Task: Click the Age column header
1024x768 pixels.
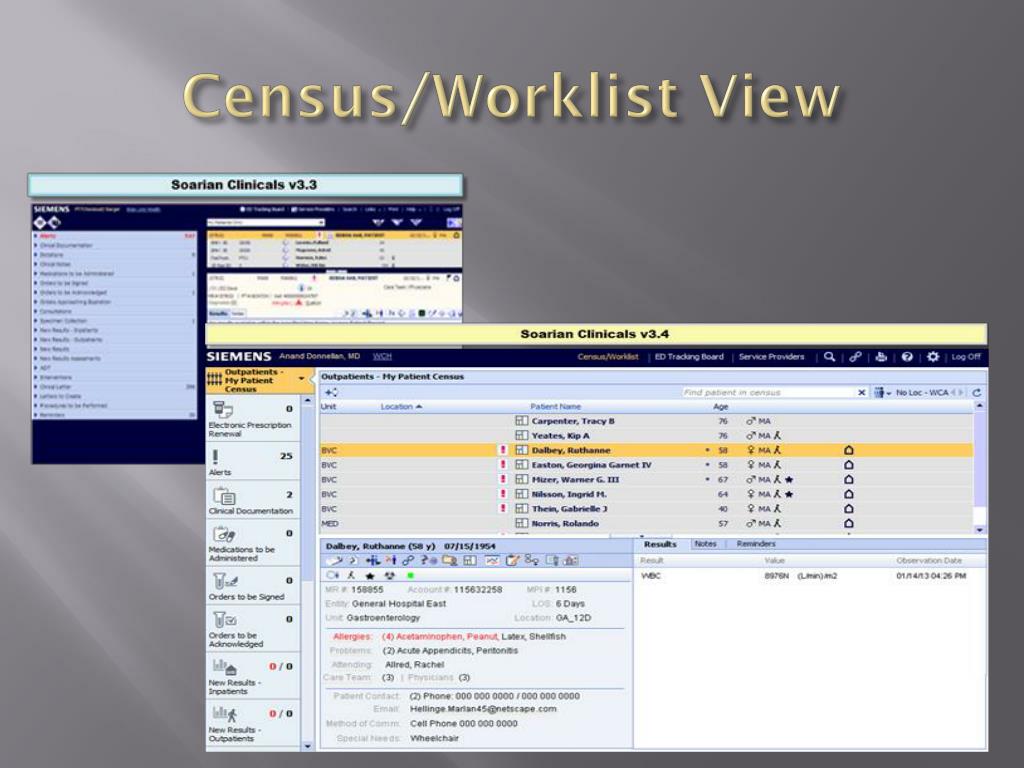Action: pos(720,407)
